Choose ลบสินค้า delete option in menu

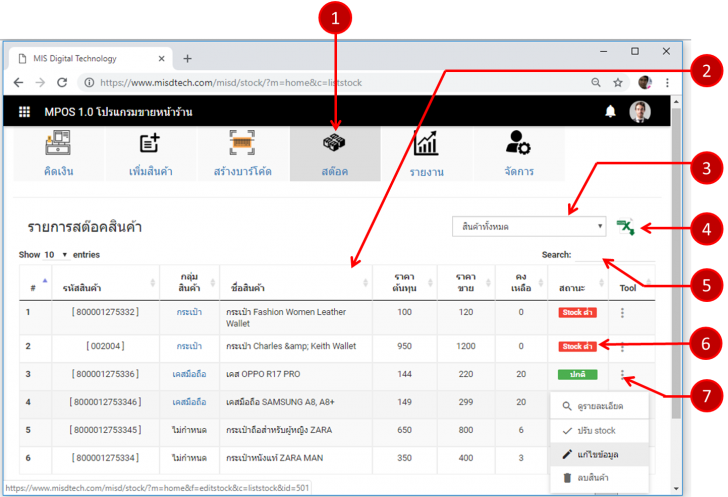599,477
